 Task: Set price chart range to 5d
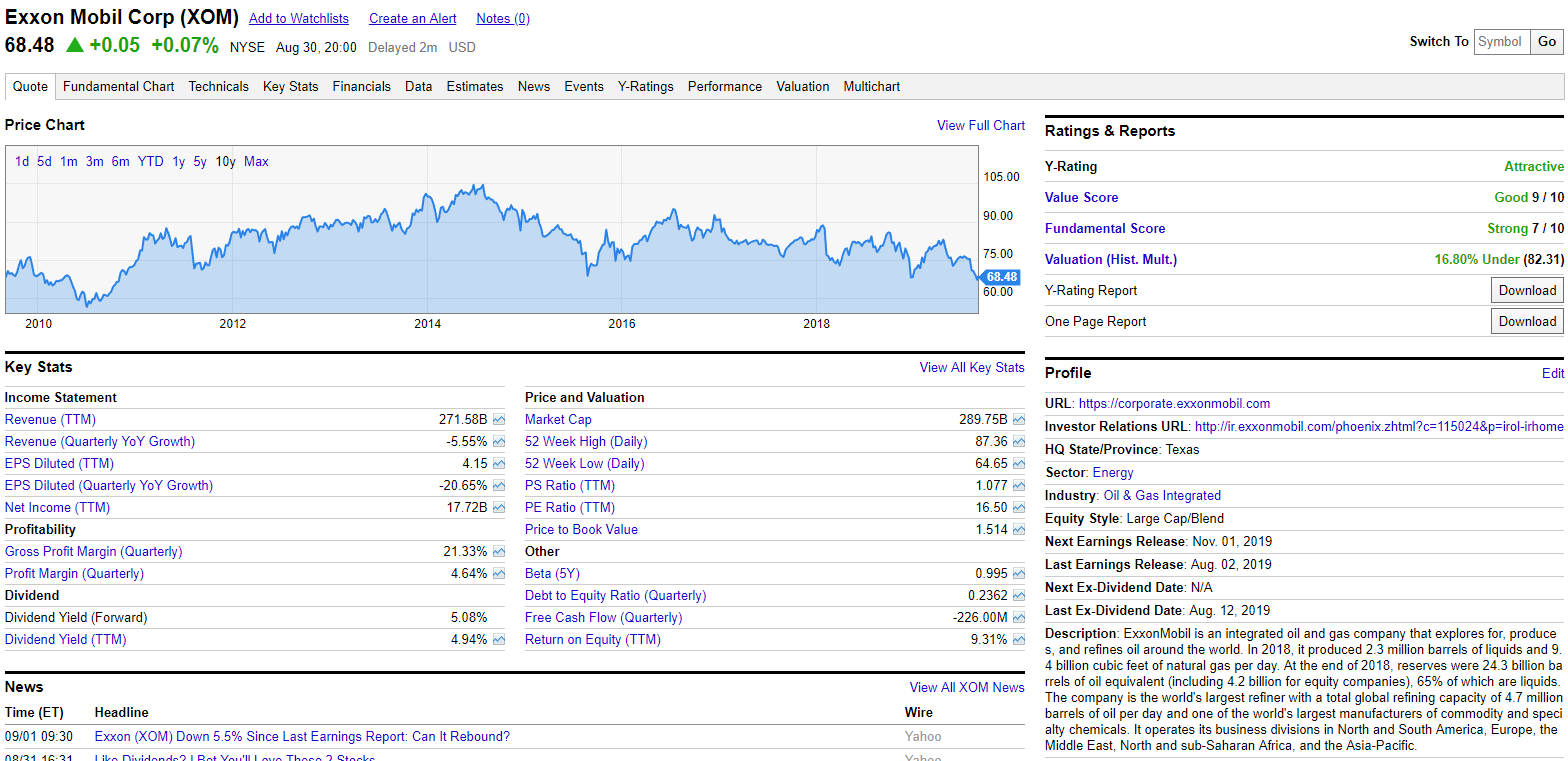tap(44, 162)
